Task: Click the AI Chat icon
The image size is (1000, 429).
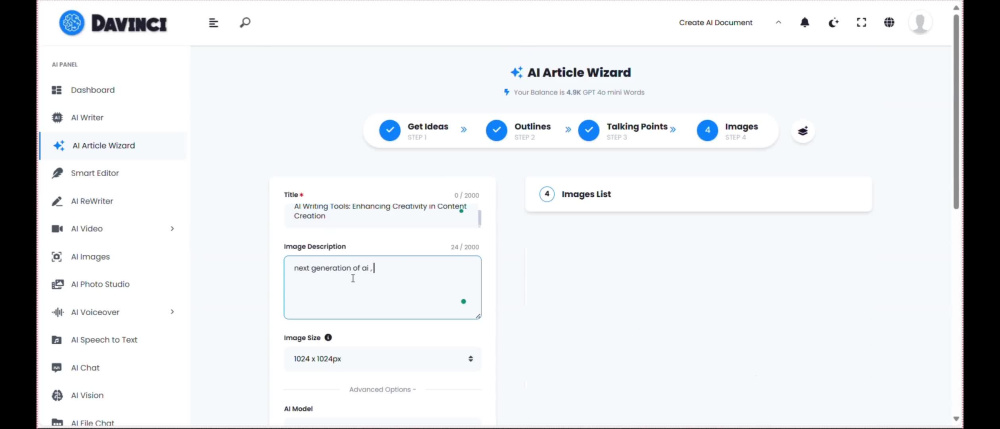Action: pyautogui.click(x=57, y=368)
